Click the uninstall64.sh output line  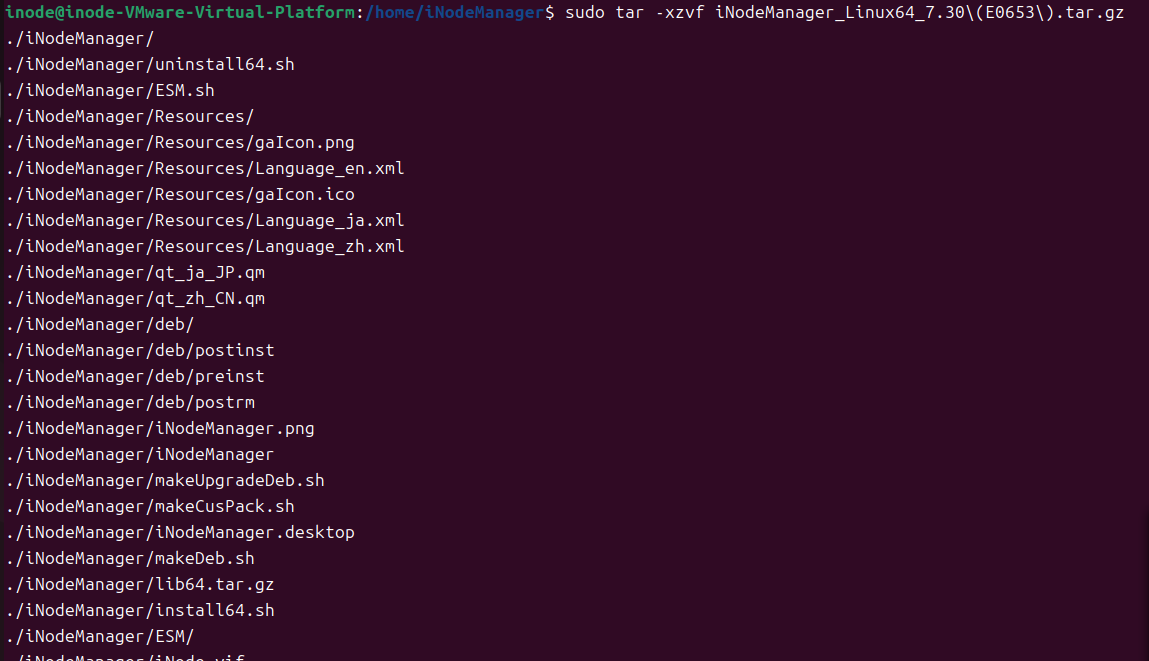pyautogui.click(x=150, y=64)
